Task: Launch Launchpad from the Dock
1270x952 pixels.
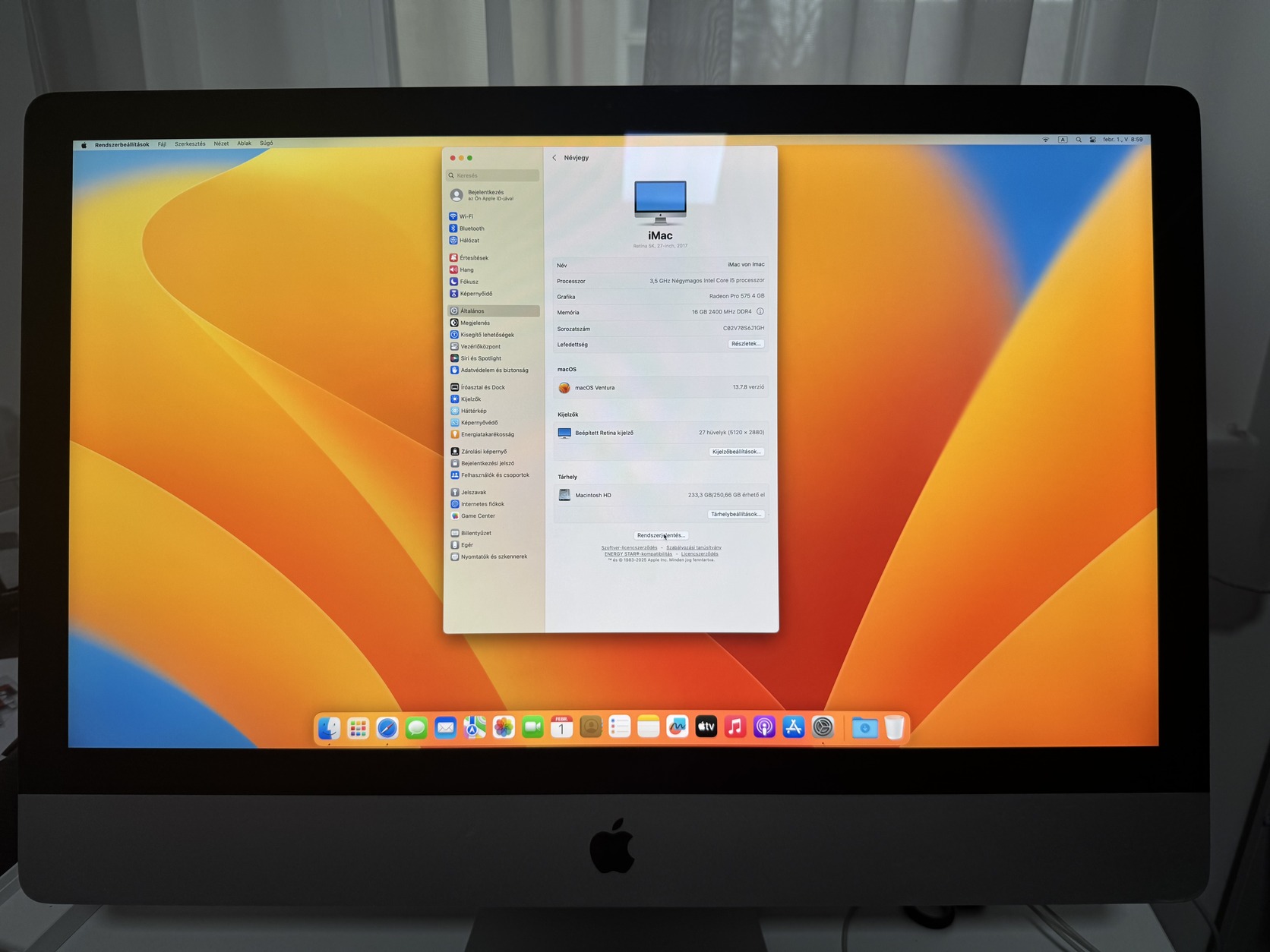Action: coord(358,728)
